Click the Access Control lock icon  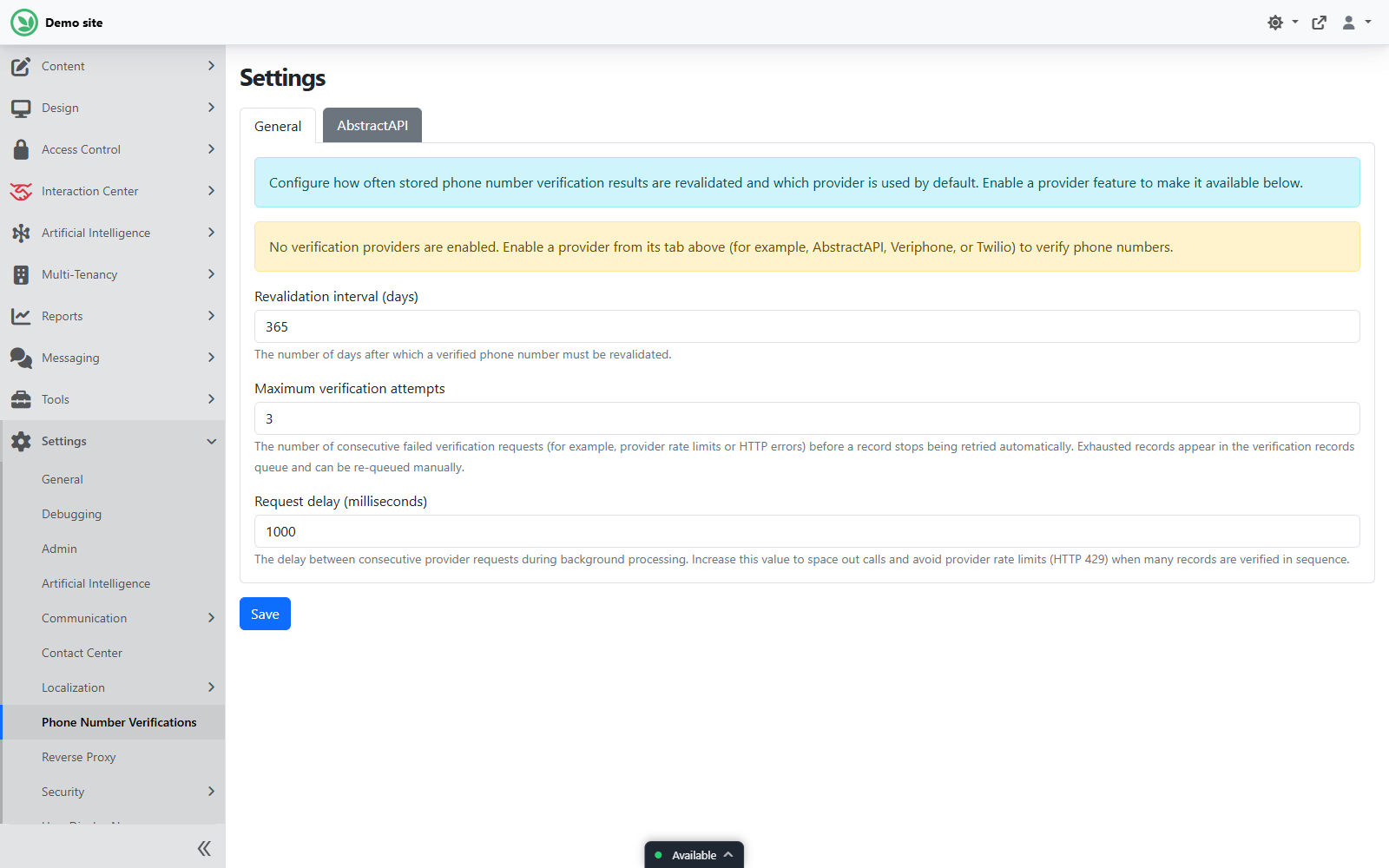(x=21, y=149)
